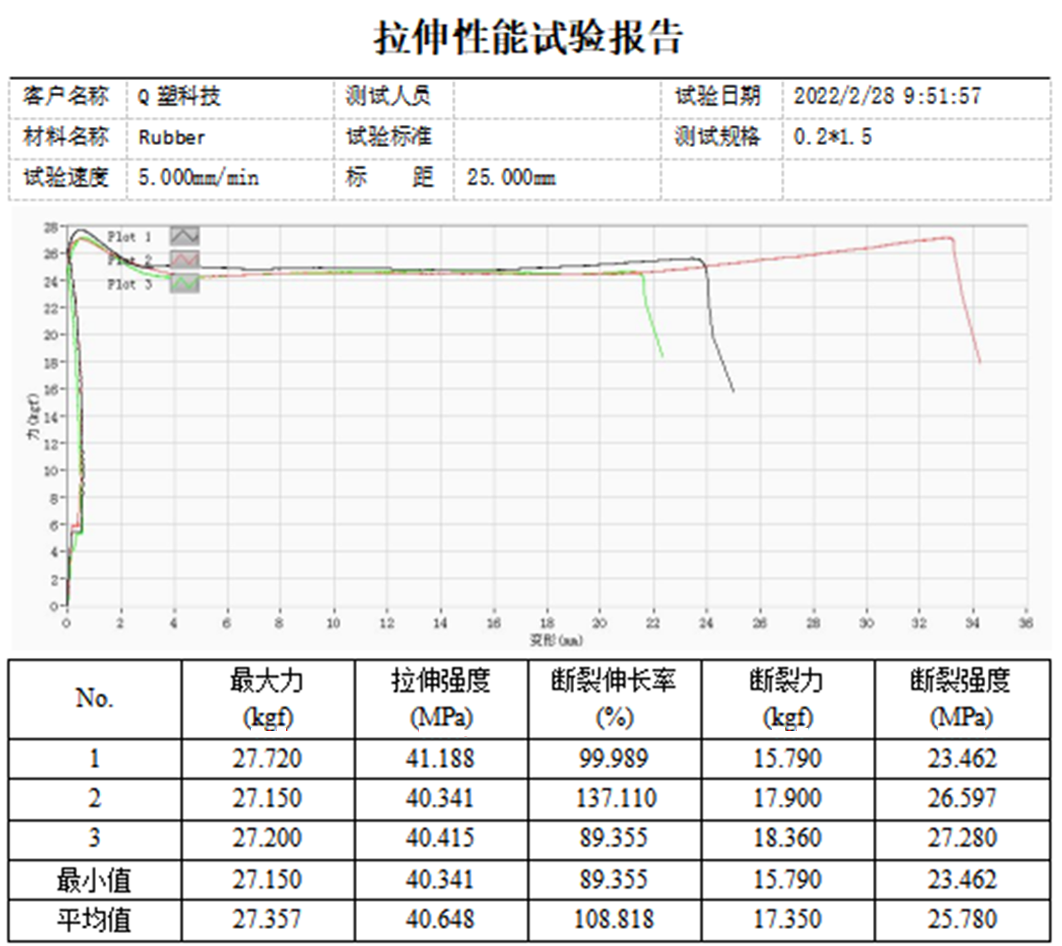The width and height of the screenshot is (1062, 946).
Task: Select the 拉伸强度 cell 41.188 in row 1
Action: coord(441,759)
